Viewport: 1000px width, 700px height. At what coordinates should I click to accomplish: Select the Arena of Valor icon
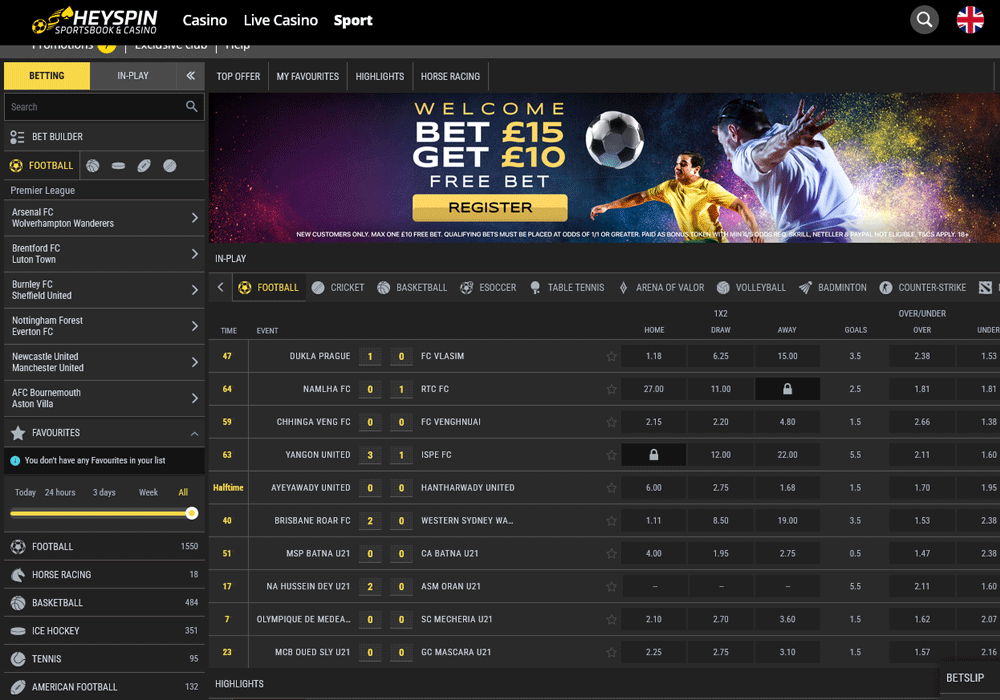623,288
